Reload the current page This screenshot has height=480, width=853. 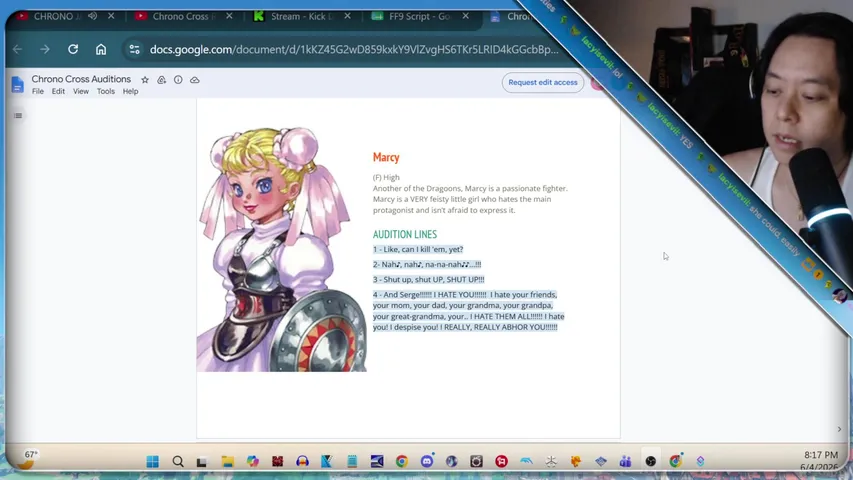coord(73,50)
